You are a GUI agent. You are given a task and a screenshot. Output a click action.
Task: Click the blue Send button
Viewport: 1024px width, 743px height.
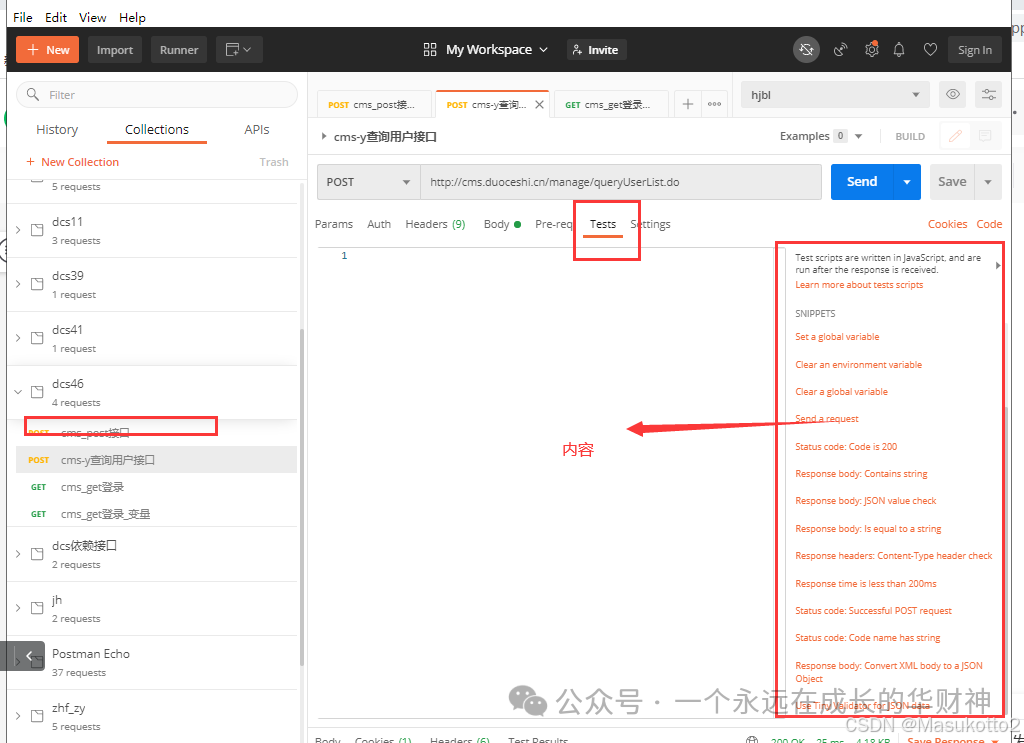862,182
